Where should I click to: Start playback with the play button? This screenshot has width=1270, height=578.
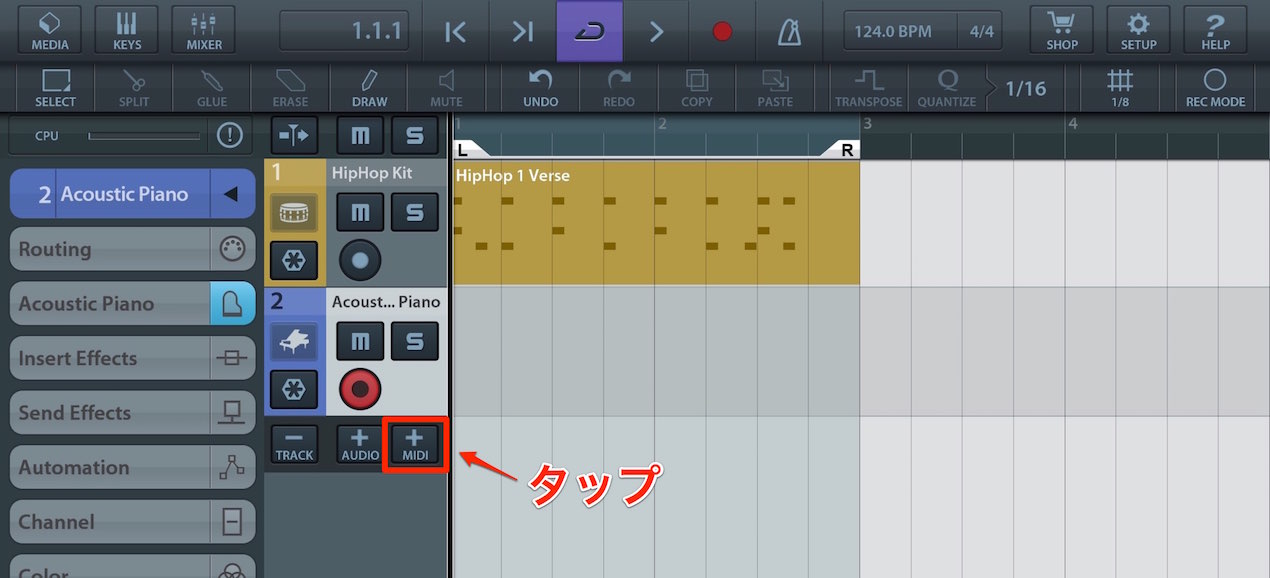(657, 31)
